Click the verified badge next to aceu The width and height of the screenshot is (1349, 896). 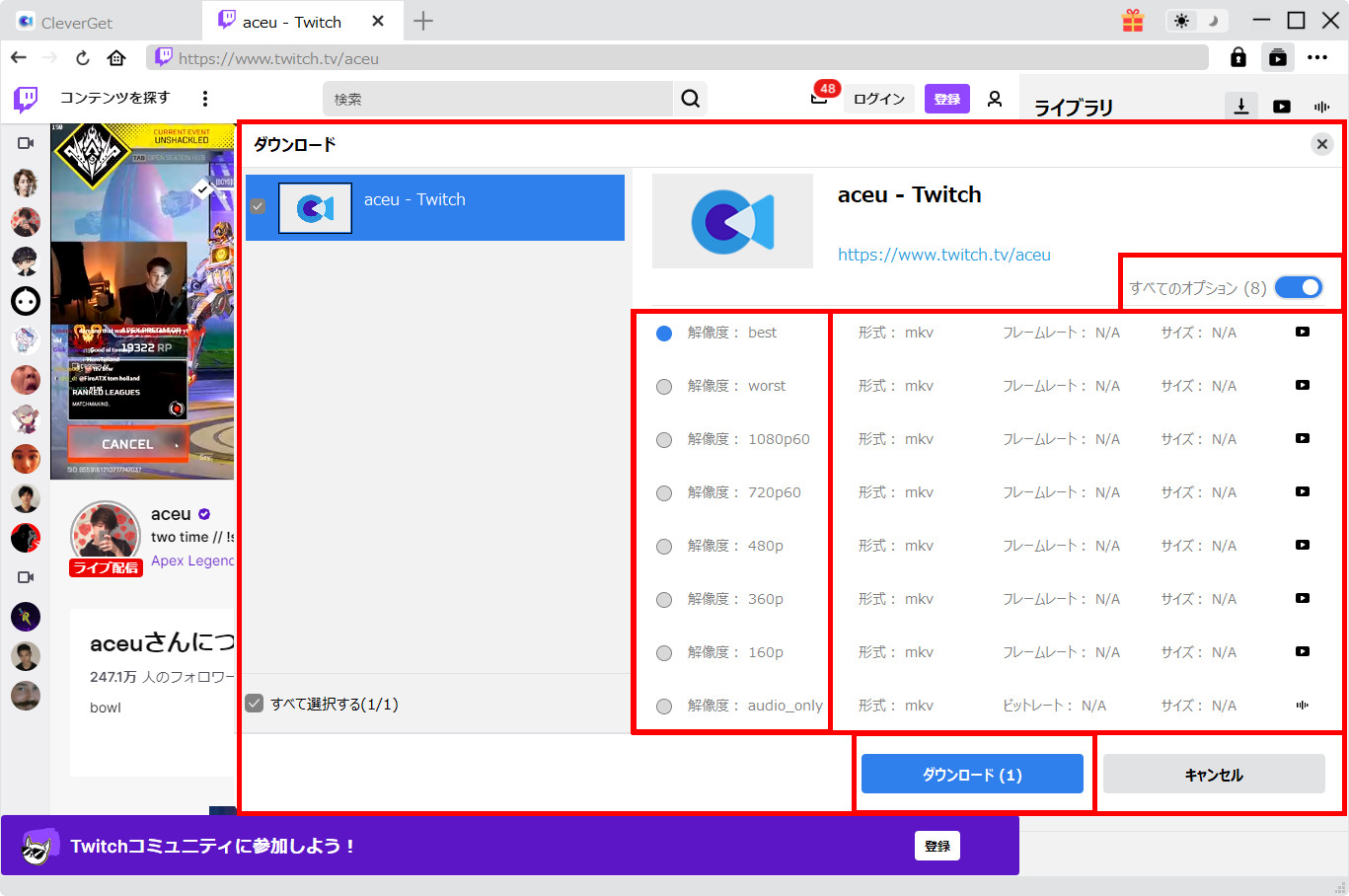pos(204,514)
